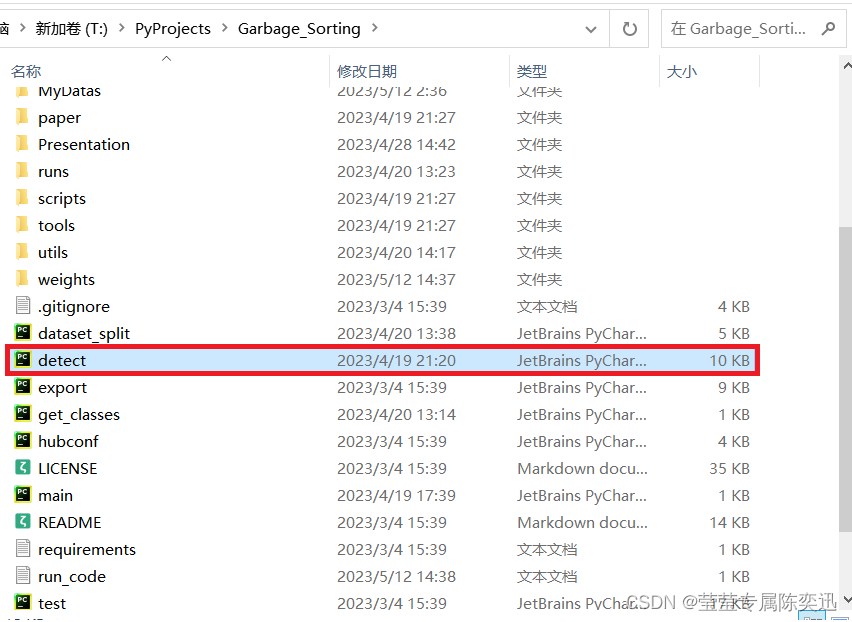Click the 35 KB size value
The image size is (852, 622).
[729, 468]
